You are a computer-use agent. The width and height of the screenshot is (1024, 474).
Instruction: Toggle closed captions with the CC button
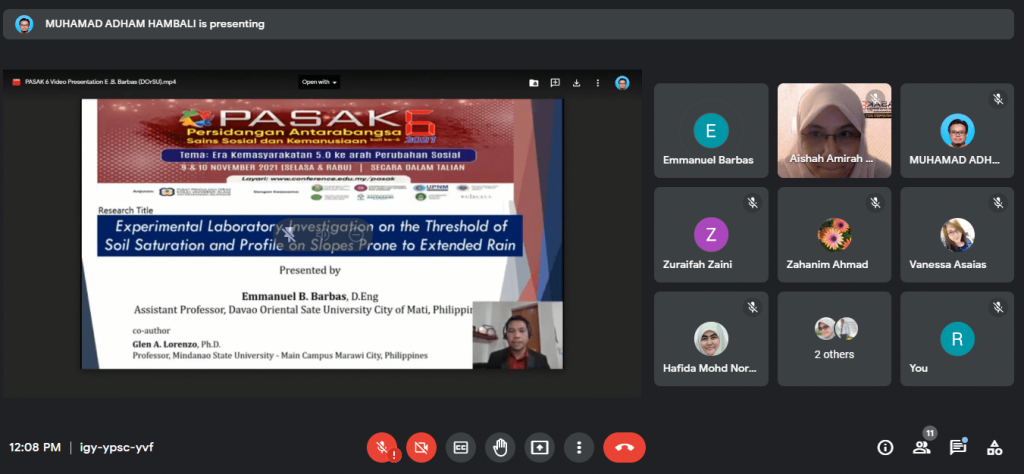tap(461, 447)
